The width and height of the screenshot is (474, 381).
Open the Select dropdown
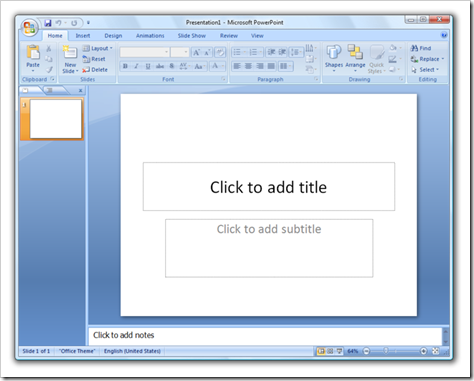pyautogui.click(x=425, y=70)
